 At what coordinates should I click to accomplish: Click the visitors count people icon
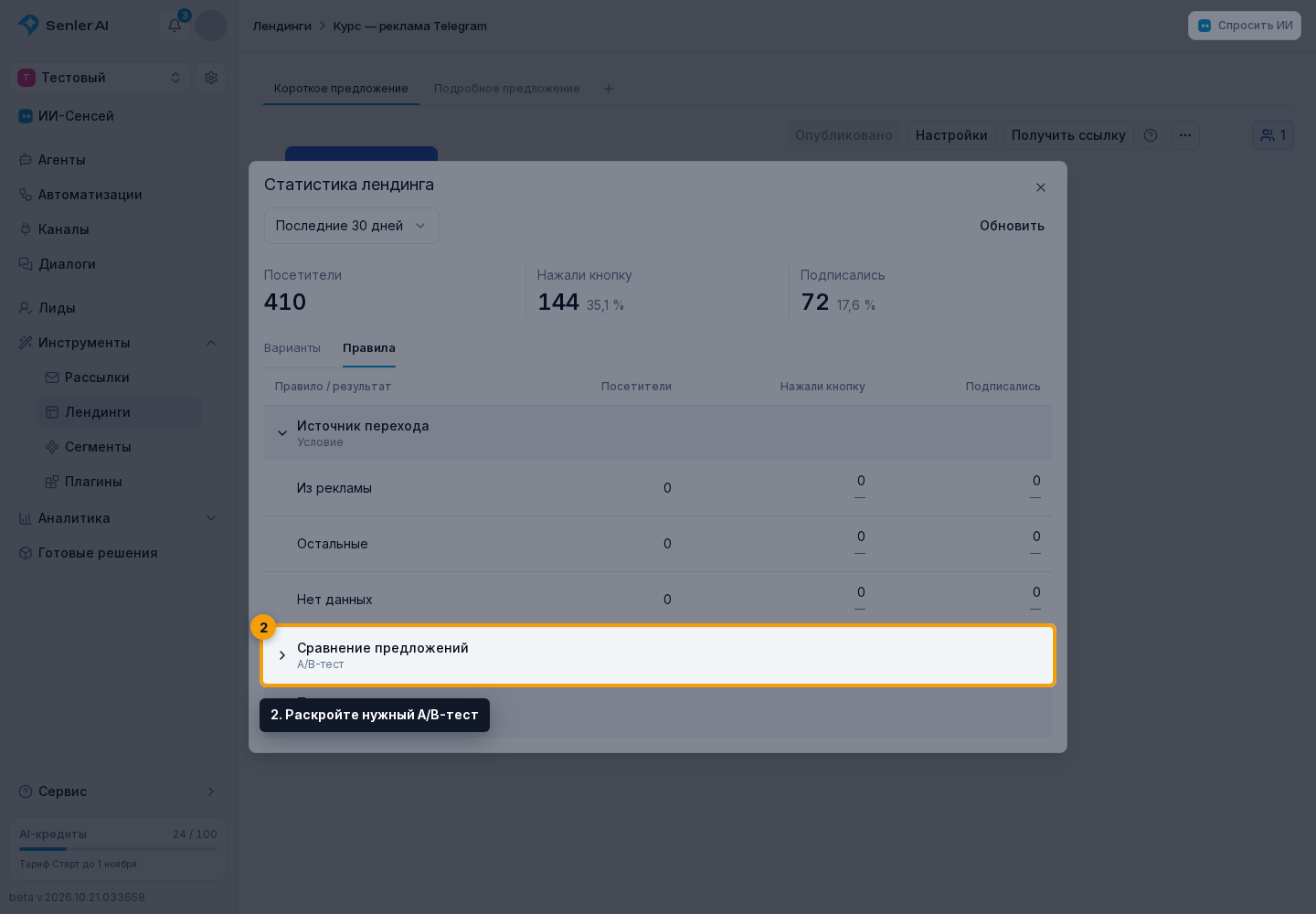click(1273, 135)
